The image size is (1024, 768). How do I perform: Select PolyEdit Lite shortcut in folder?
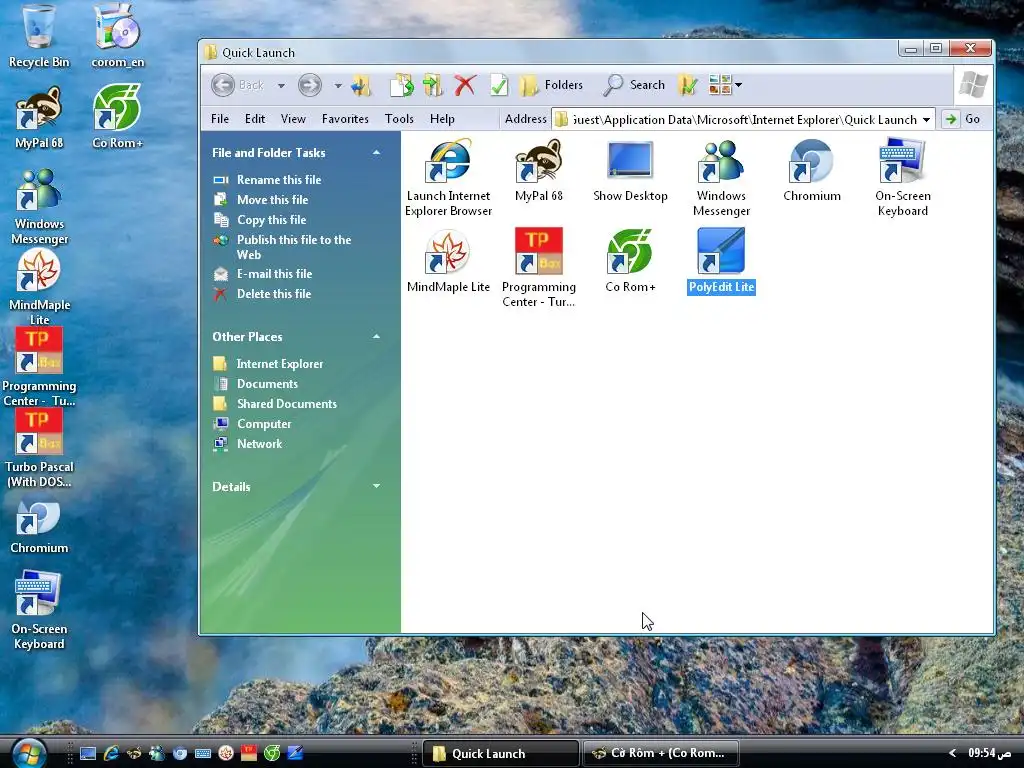[721, 261]
